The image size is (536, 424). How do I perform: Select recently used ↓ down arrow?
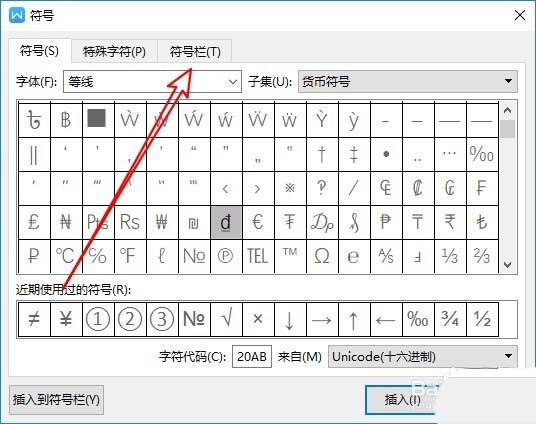coord(290,319)
